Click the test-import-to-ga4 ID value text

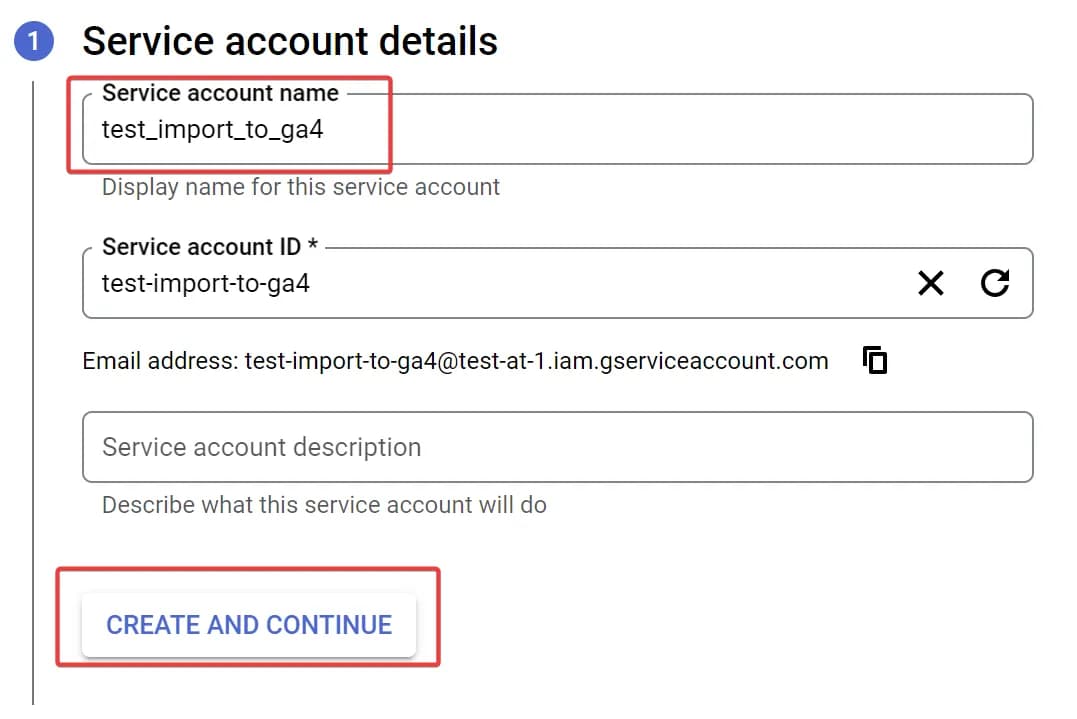205,284
